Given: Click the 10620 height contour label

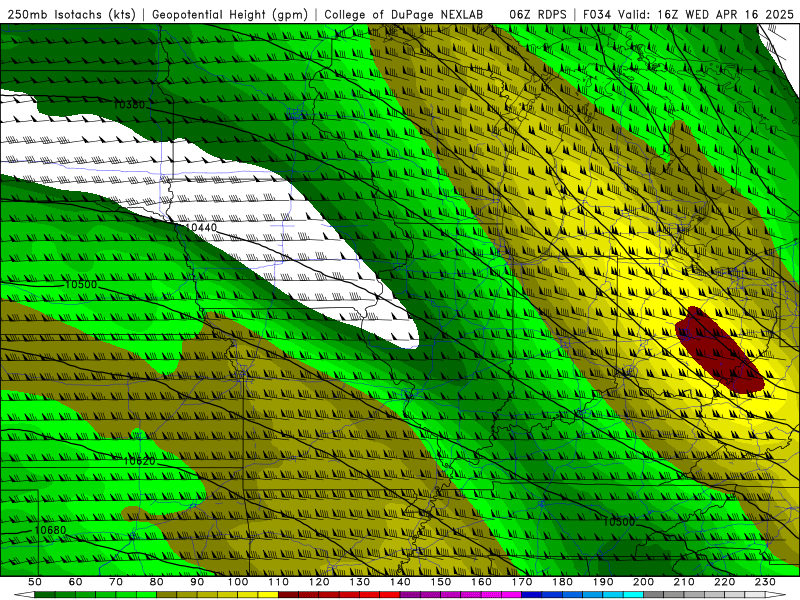Looking at the screenshot, I should [x=139, y=461].
